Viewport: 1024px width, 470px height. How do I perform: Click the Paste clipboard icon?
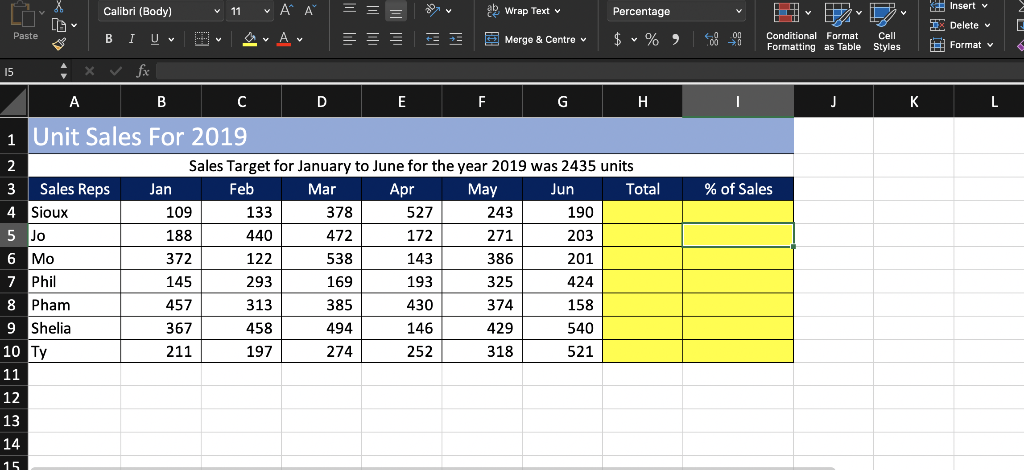point(23,14)
